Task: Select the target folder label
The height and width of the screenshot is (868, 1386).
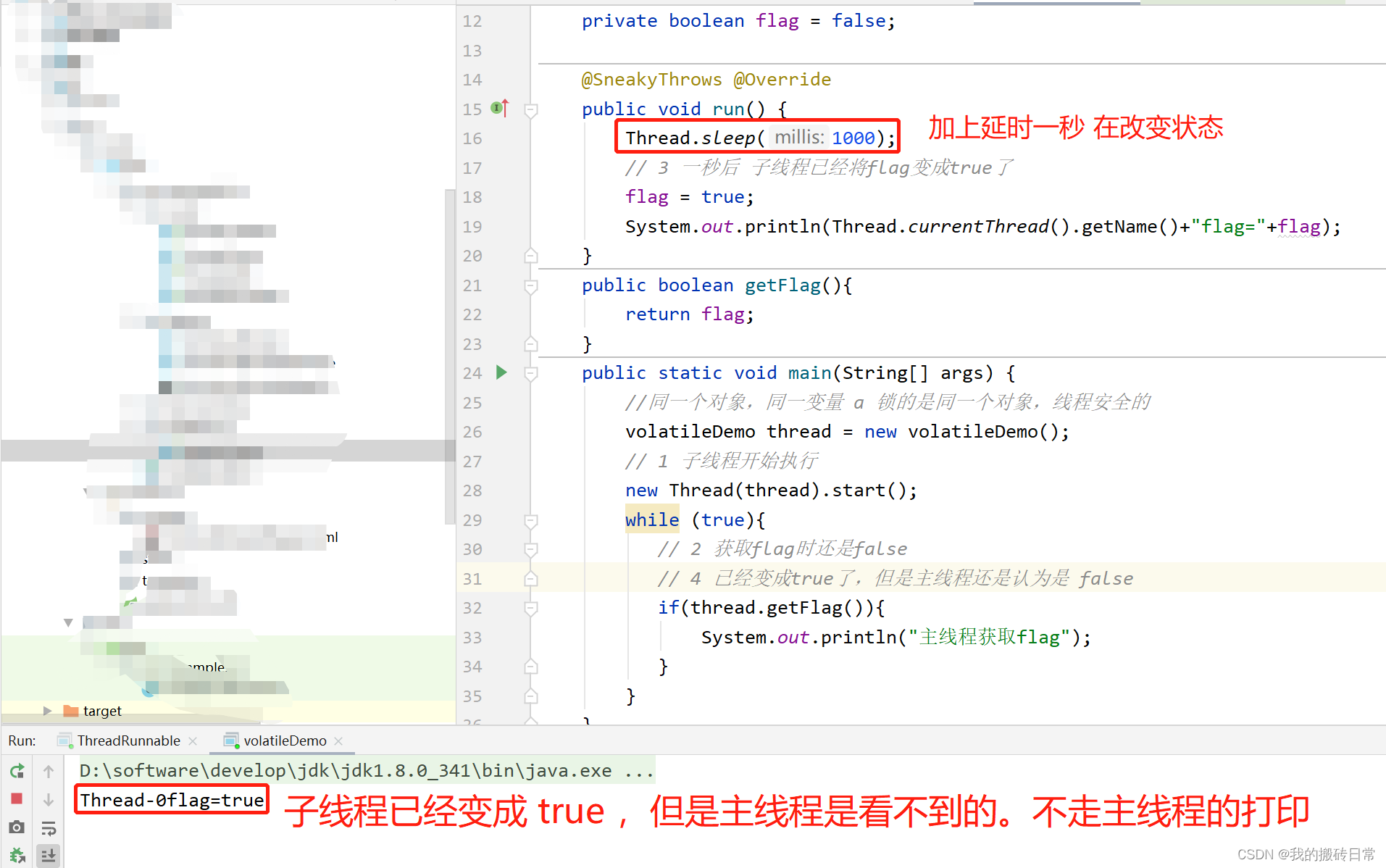Action: click(x=103, y=711)
